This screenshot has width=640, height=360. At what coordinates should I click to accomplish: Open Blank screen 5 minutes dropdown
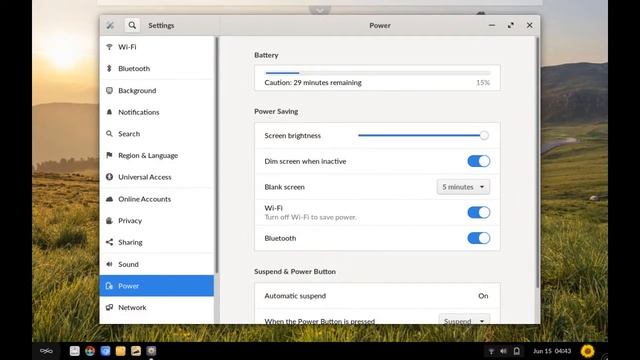(x=463, y=187)
